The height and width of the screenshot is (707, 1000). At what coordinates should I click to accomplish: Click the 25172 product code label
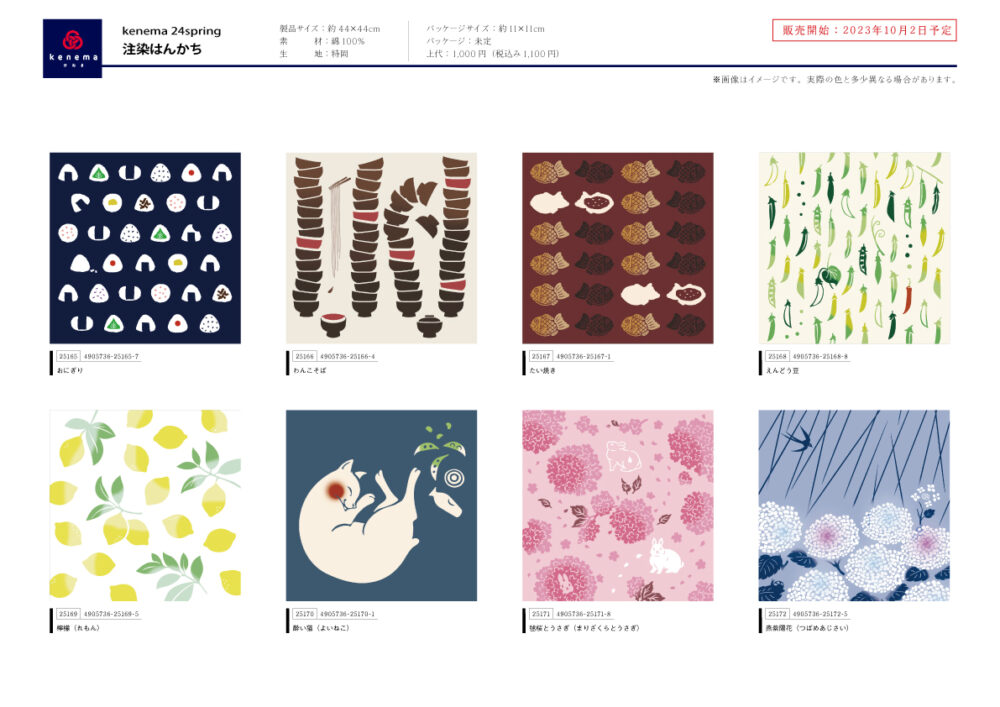tap(777, 614)
